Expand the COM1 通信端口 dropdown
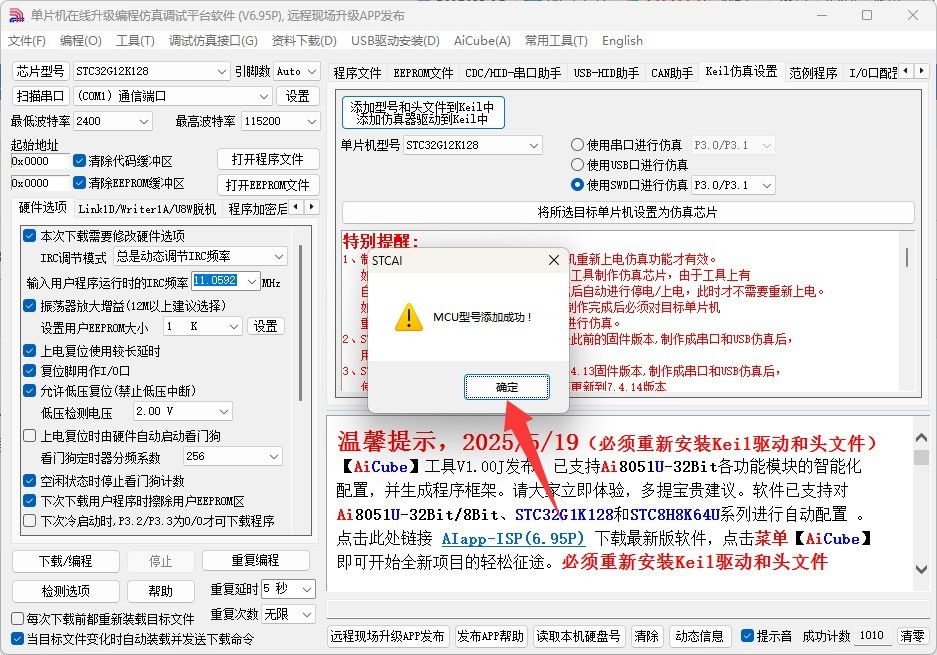Image resolution: width=937 pixels, height=655 pixels. point(264,96)
